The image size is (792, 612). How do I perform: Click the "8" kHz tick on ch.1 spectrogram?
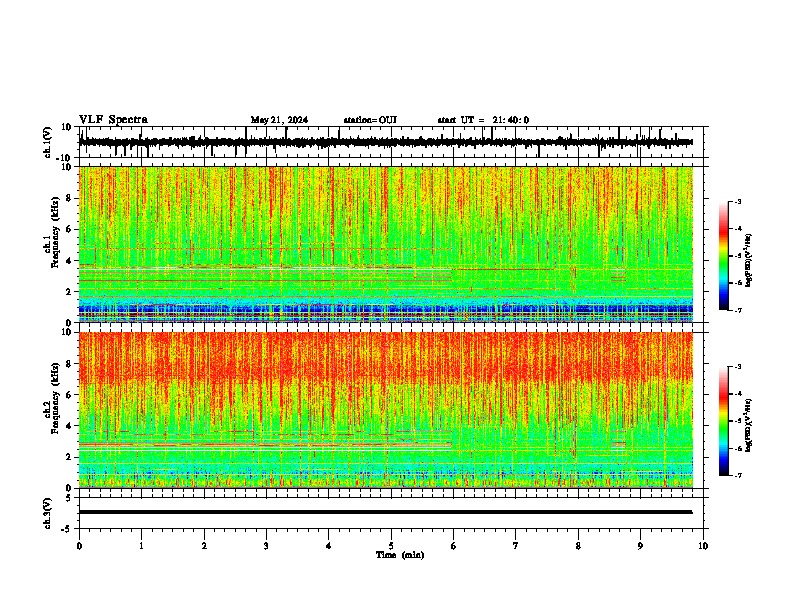70,198
